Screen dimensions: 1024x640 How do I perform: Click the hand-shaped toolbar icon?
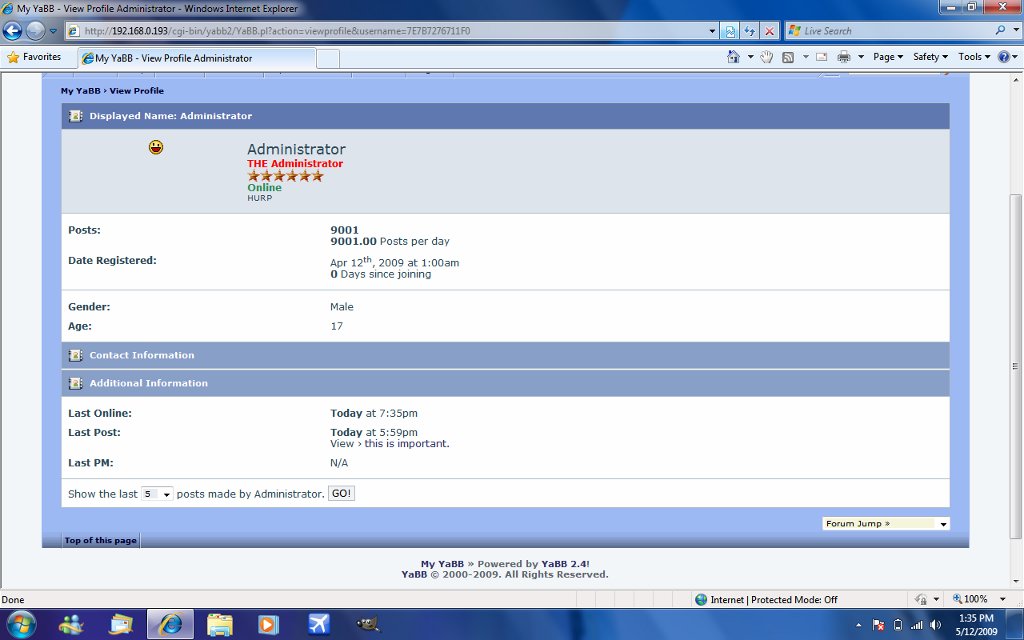click(x=767, y=57)
